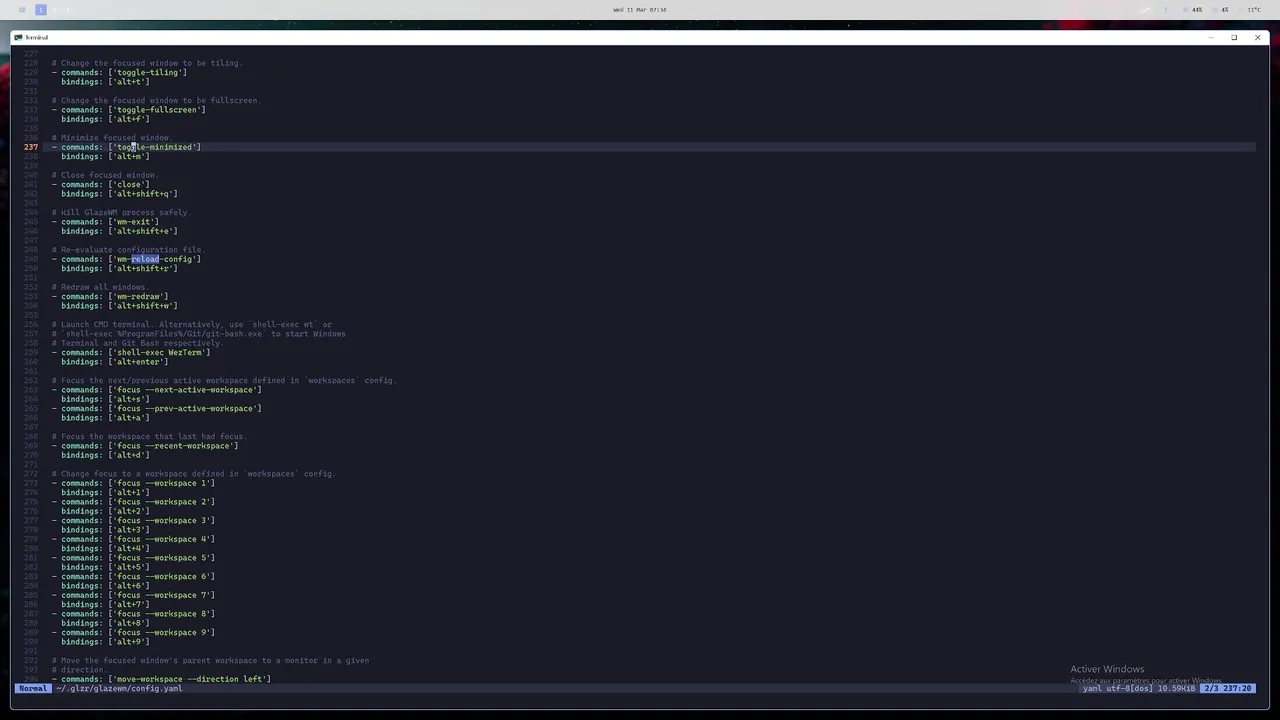
Task: Click the 'focus --workspace 8' command
Action: tap(163, 614)
